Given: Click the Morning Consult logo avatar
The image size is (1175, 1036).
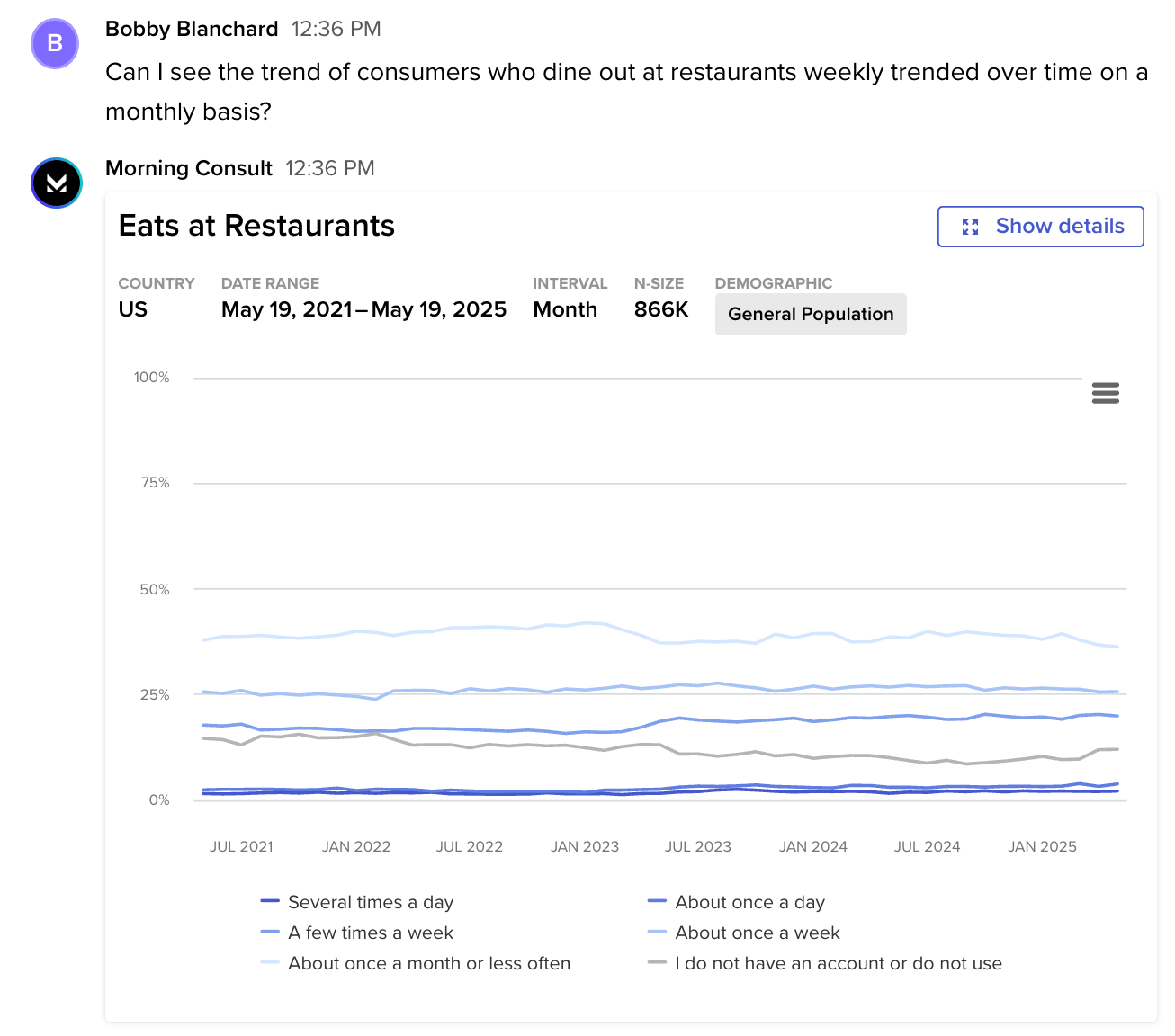Looking at the screenshot, I should (x=57, y=183).
